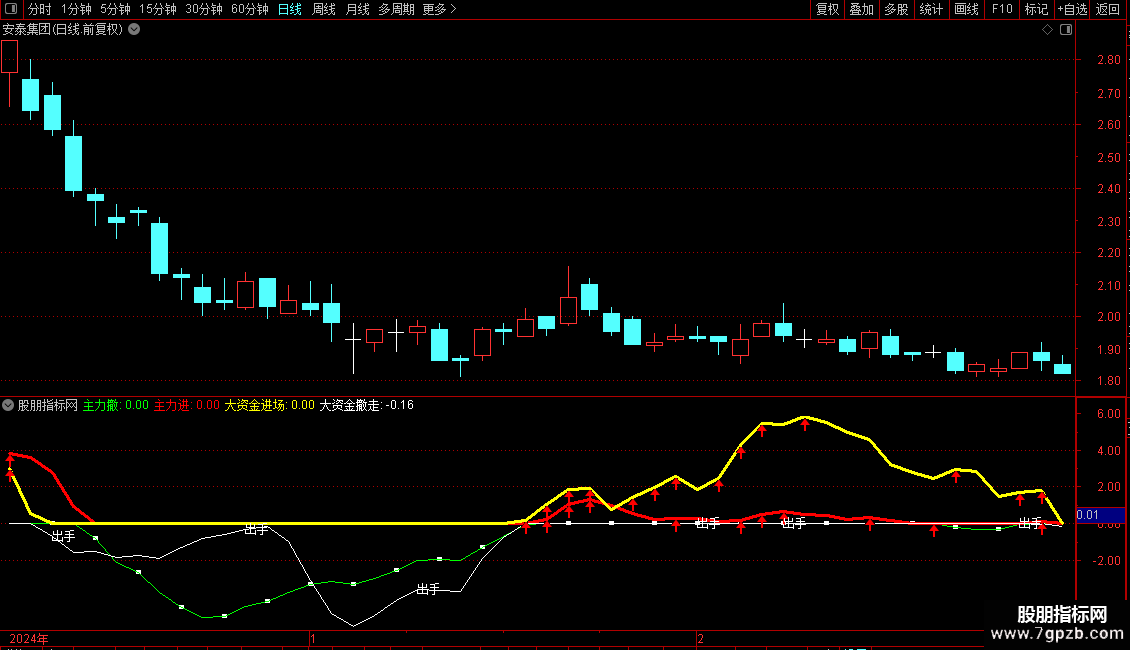
Task: Open the 多周期 multi-period view
Action: tap(396, 9)
